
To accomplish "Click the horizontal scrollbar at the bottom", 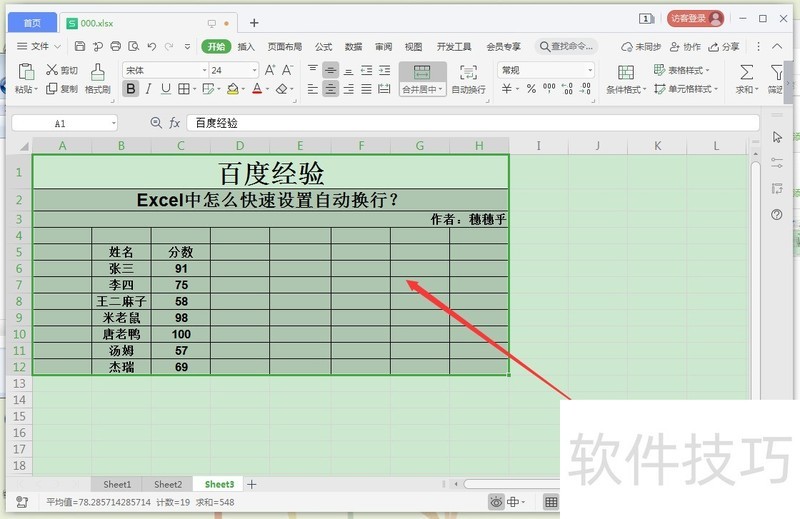I will 512,484.
